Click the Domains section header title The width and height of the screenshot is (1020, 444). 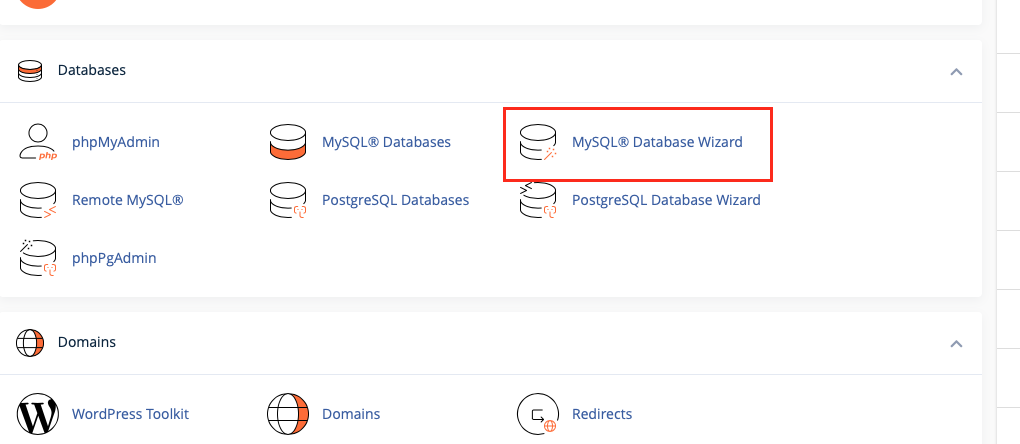point(87,341)
